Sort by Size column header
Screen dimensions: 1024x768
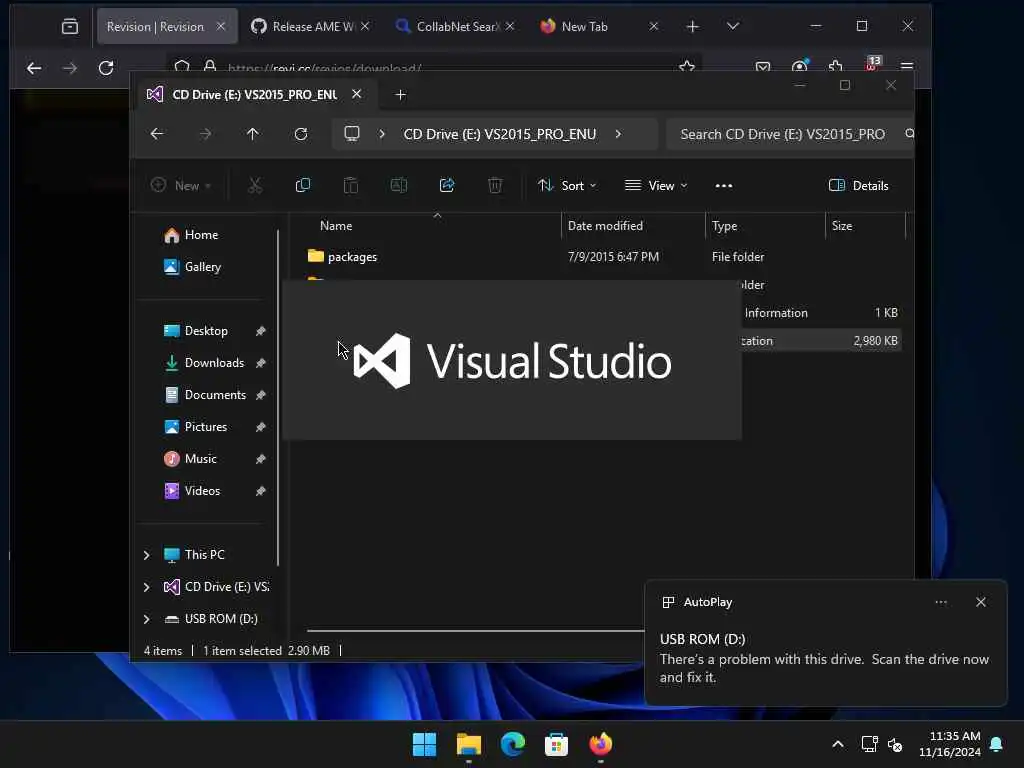(842, 226)
